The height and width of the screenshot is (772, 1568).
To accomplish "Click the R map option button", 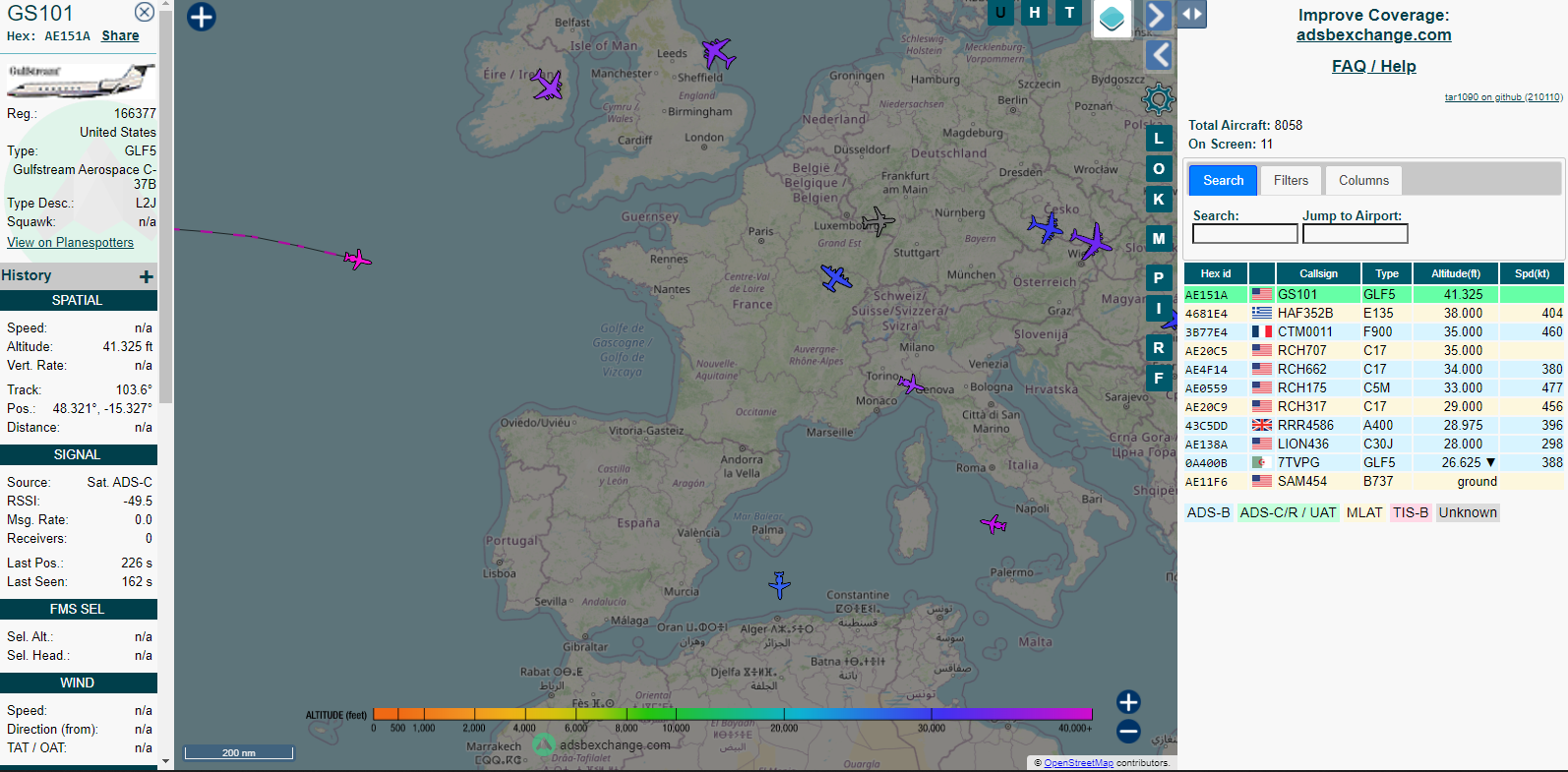I will pyautogui.click(x=1159, y=347).
